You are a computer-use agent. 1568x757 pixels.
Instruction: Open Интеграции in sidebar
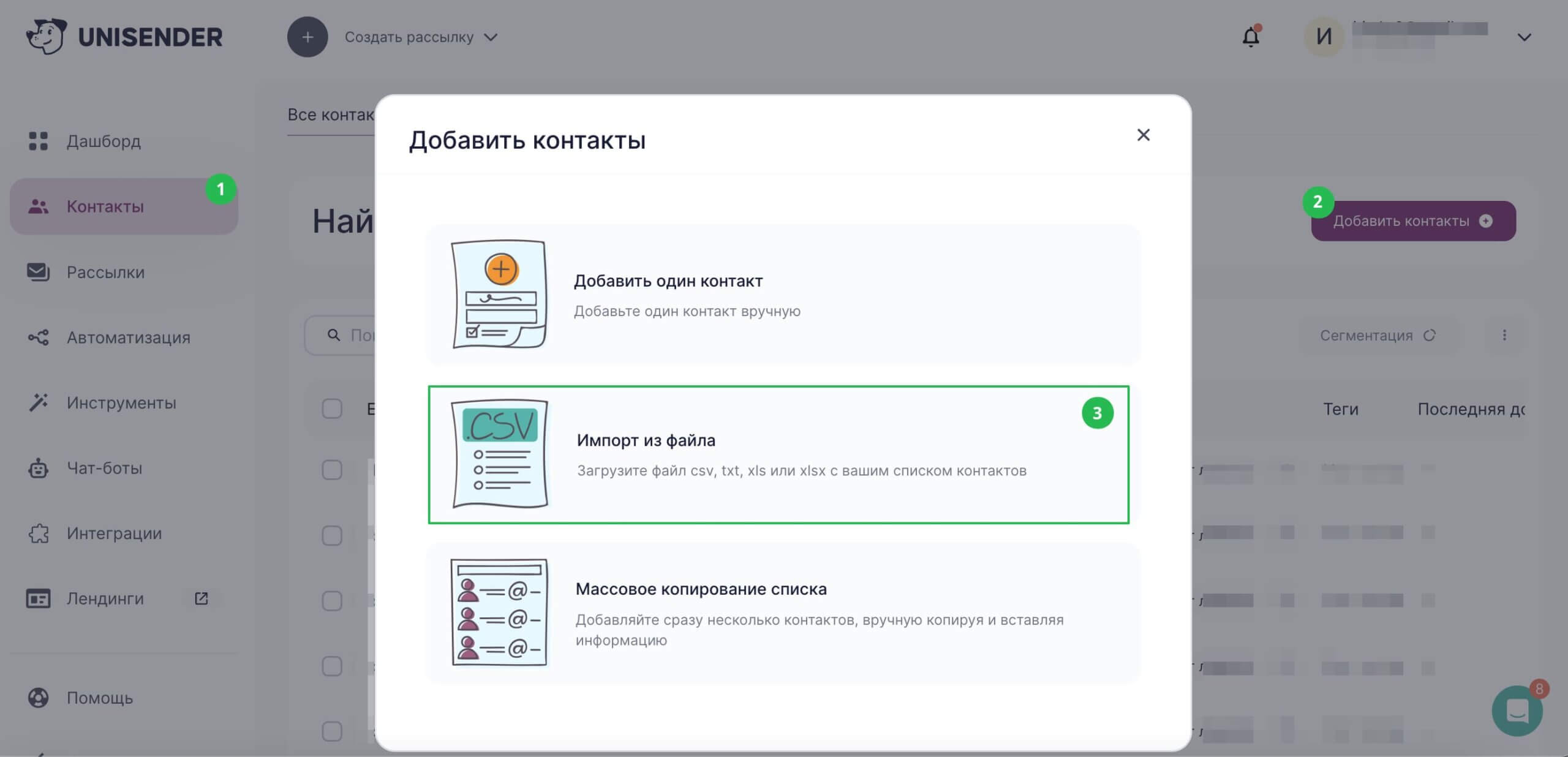[x=124, y=533]
